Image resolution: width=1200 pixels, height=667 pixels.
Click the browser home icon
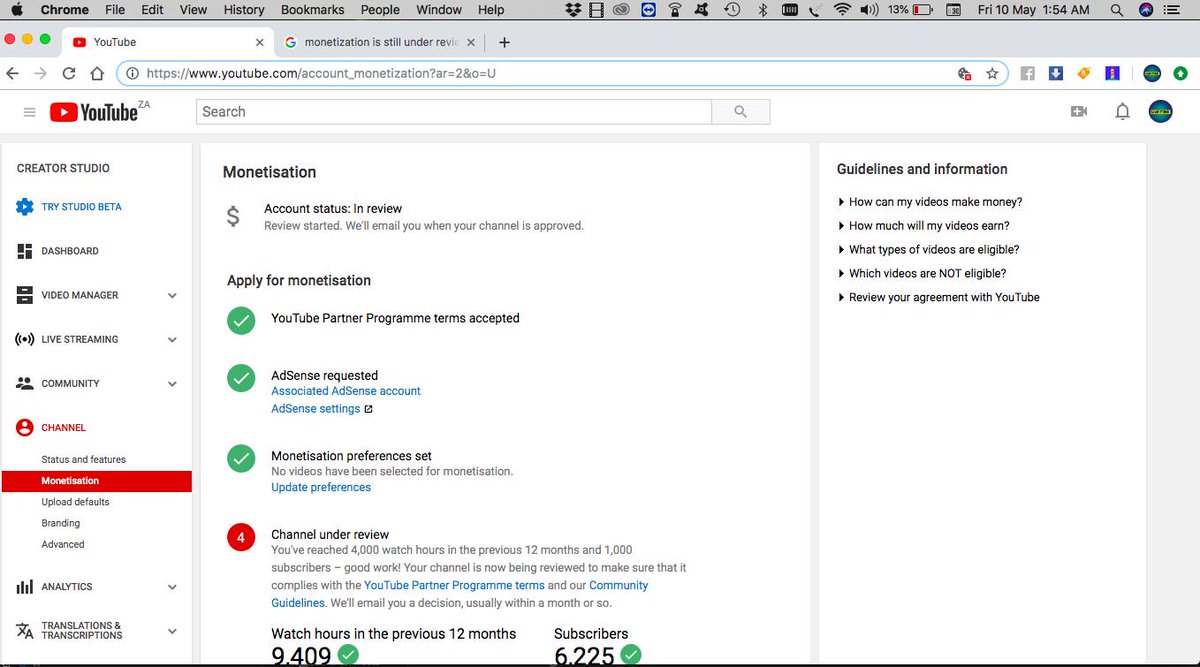[97, 73]
